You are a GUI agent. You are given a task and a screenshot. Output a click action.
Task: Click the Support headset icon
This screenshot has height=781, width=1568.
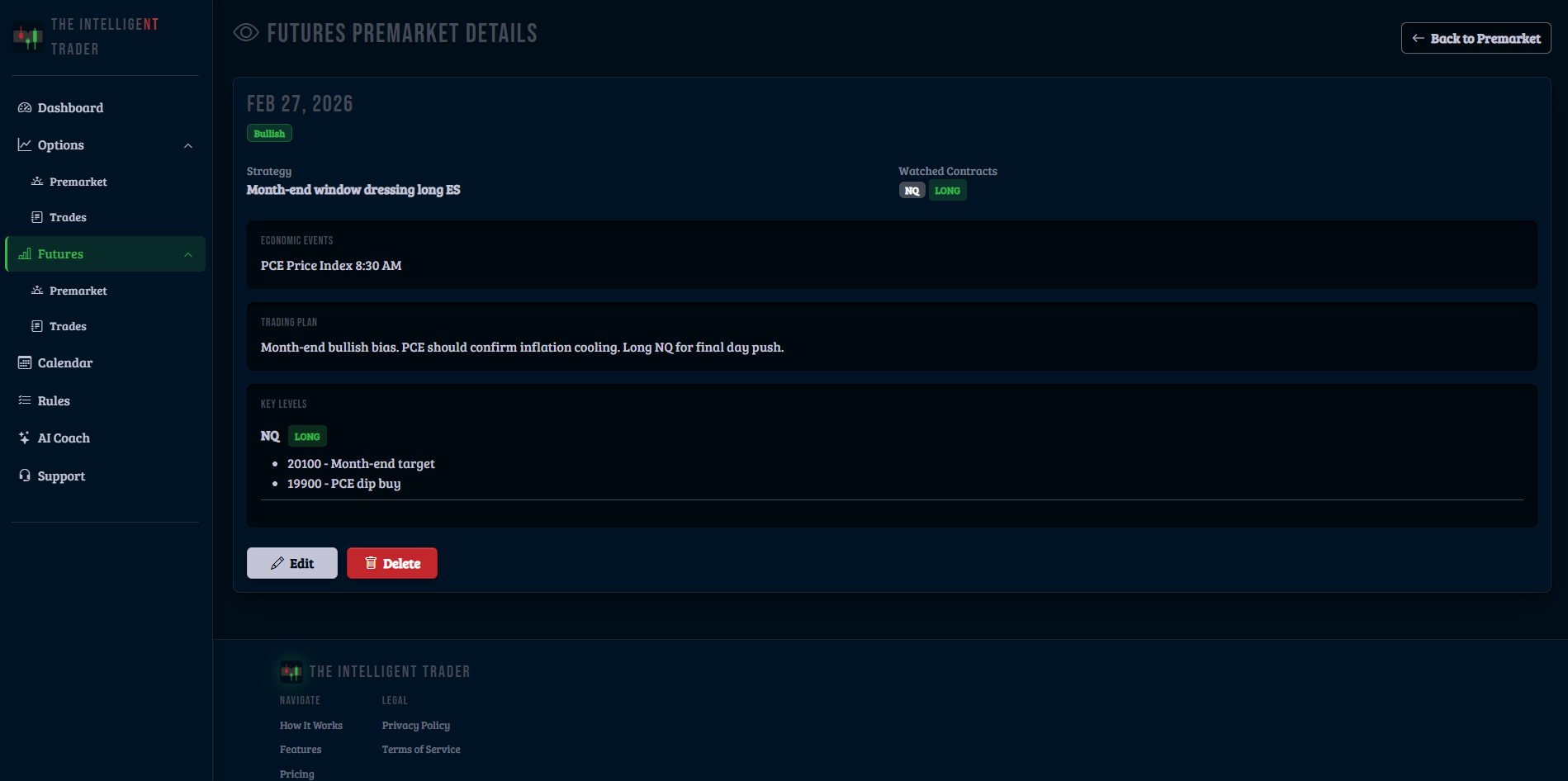(x=25, y=476)
